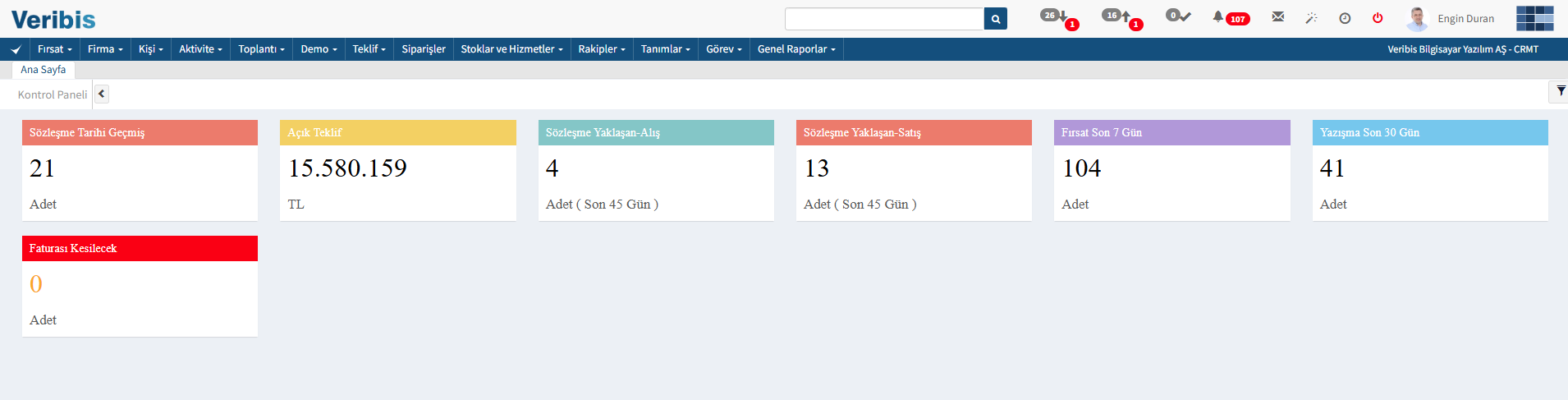Open the Siparişler menu item
This screenshot has width=1568, height=400.
click(x=424, y=49)
